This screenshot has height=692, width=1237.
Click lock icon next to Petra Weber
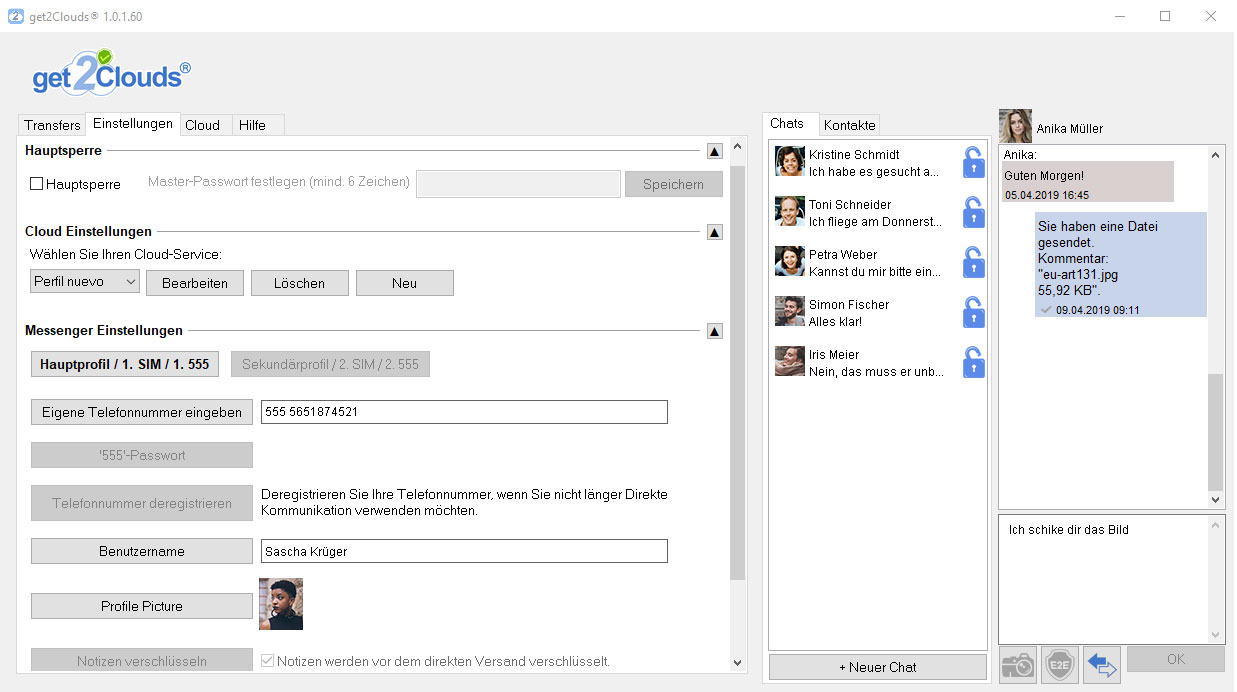tap(973, 262)
